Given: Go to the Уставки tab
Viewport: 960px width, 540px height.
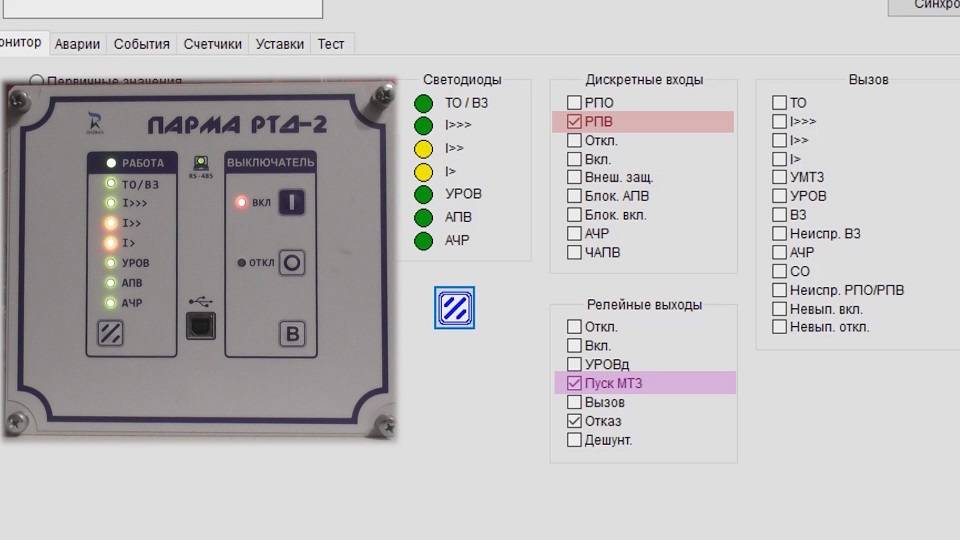Looking at the screenshot, I should pyautogui.click(x=280, y=44).
